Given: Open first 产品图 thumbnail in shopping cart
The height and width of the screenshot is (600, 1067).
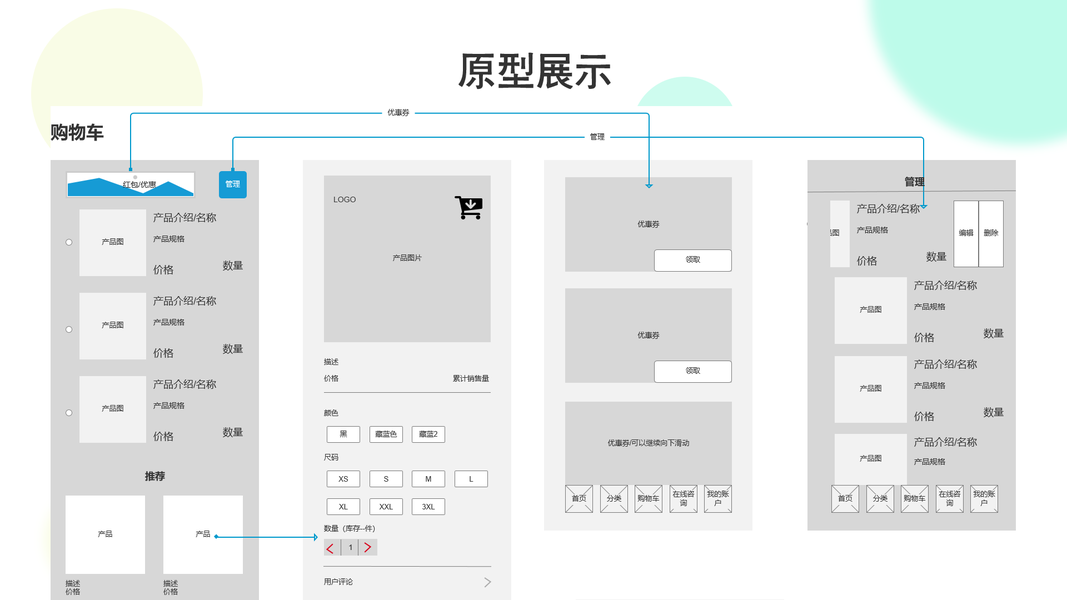Looking at the screenshot, I should tap(112, 242).
